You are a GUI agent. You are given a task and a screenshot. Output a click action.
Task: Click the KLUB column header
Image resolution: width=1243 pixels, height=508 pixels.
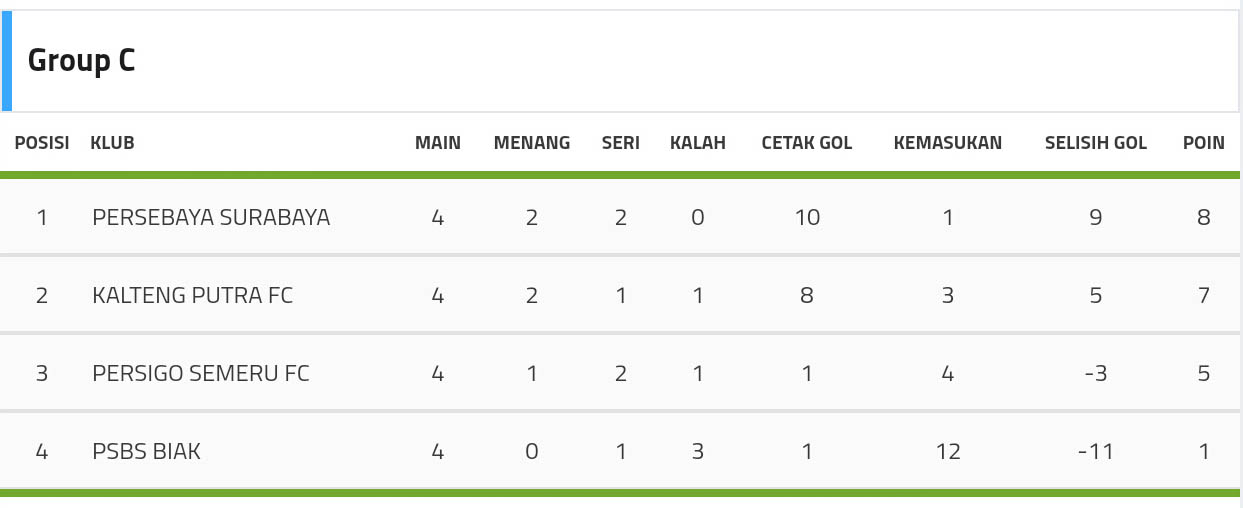click(112, 143)
